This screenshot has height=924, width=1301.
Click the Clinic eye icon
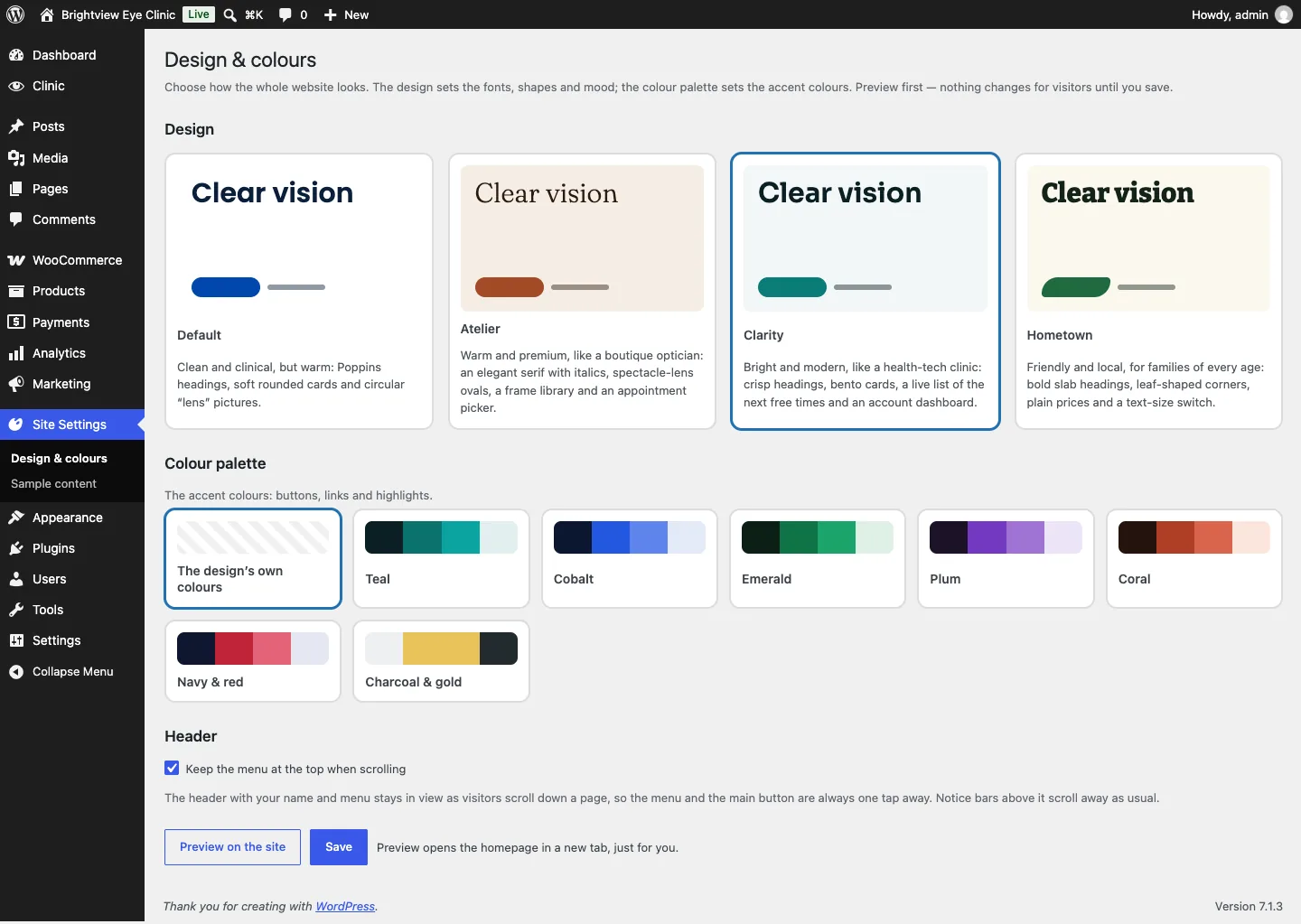click(x=16, y=86)
